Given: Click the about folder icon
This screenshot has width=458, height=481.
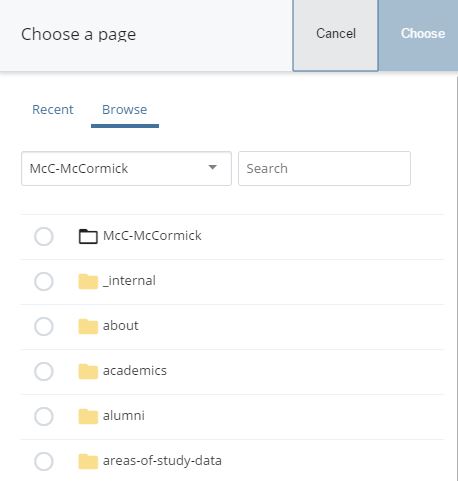Looking at the screenshot, I should coord(88,326).
